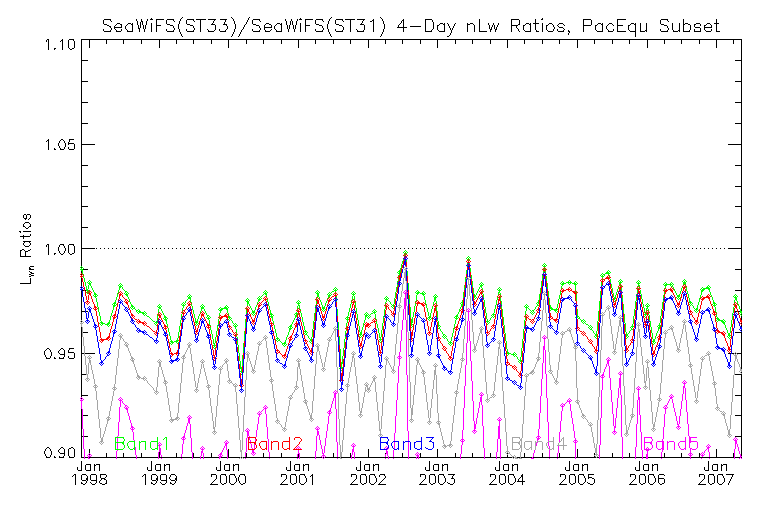768x512 pixels.
Task: Click the Jan 1998 x-axis label
Action: pyautogui.click(x=89, y=473)
